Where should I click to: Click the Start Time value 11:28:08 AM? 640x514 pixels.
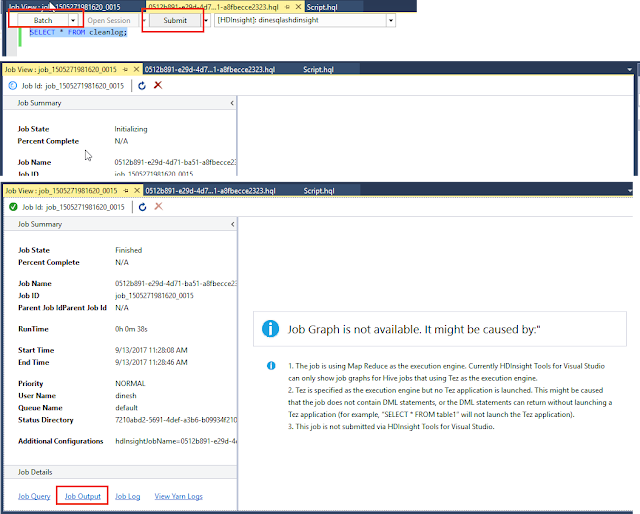tap(151, 350)
